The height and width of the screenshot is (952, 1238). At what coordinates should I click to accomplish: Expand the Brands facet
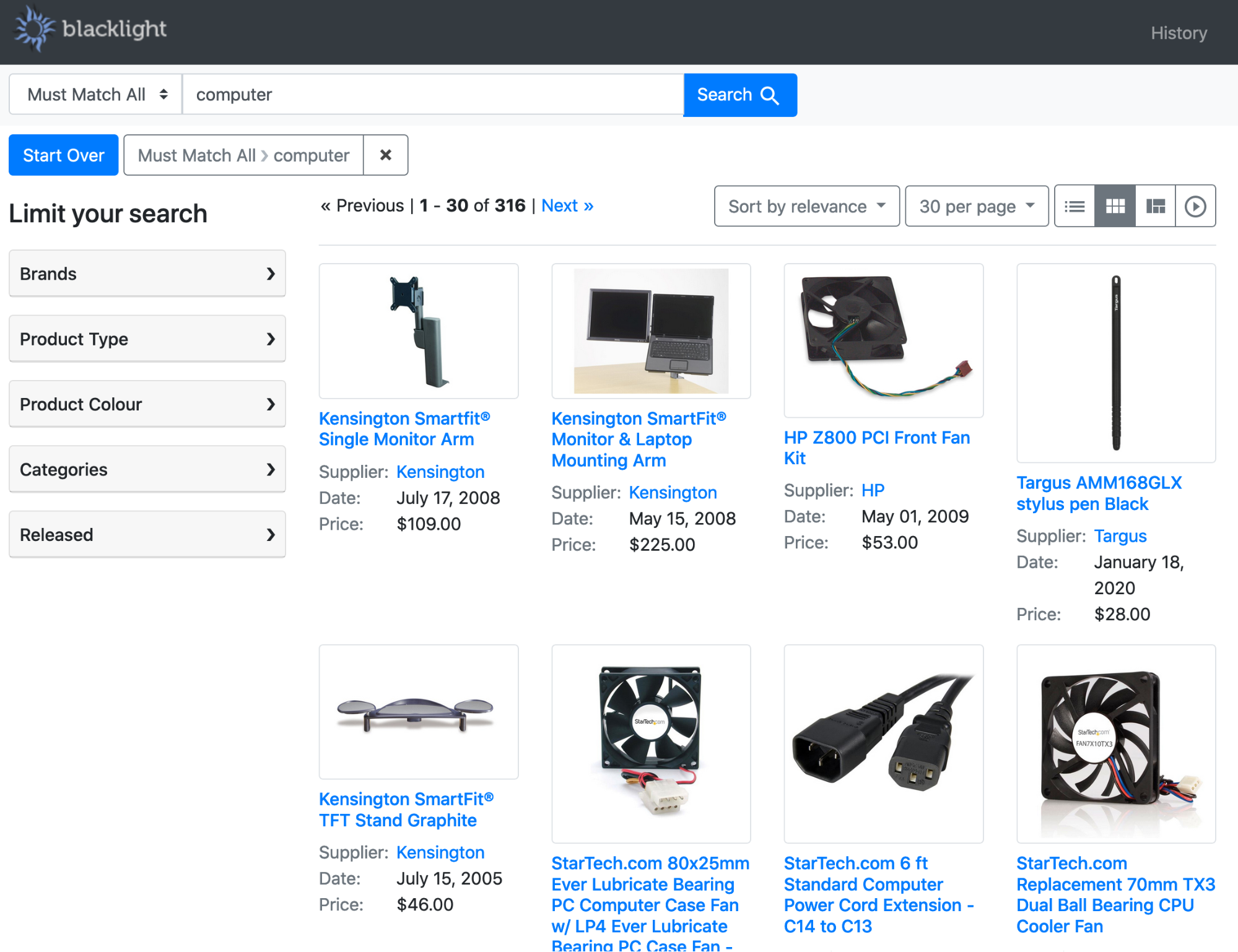click(x=147, y=274)
